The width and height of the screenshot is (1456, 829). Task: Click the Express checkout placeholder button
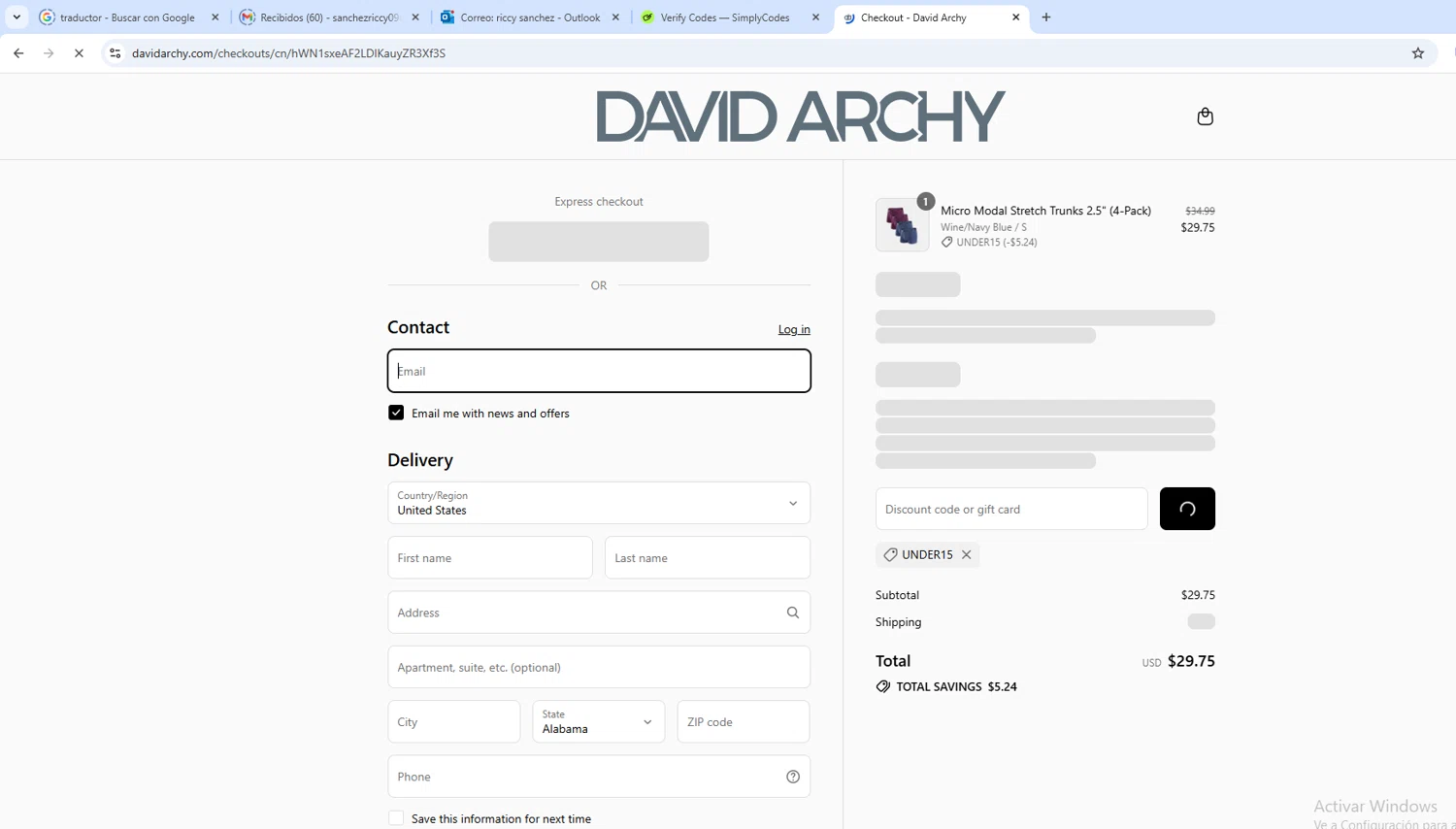click(599, 242)
